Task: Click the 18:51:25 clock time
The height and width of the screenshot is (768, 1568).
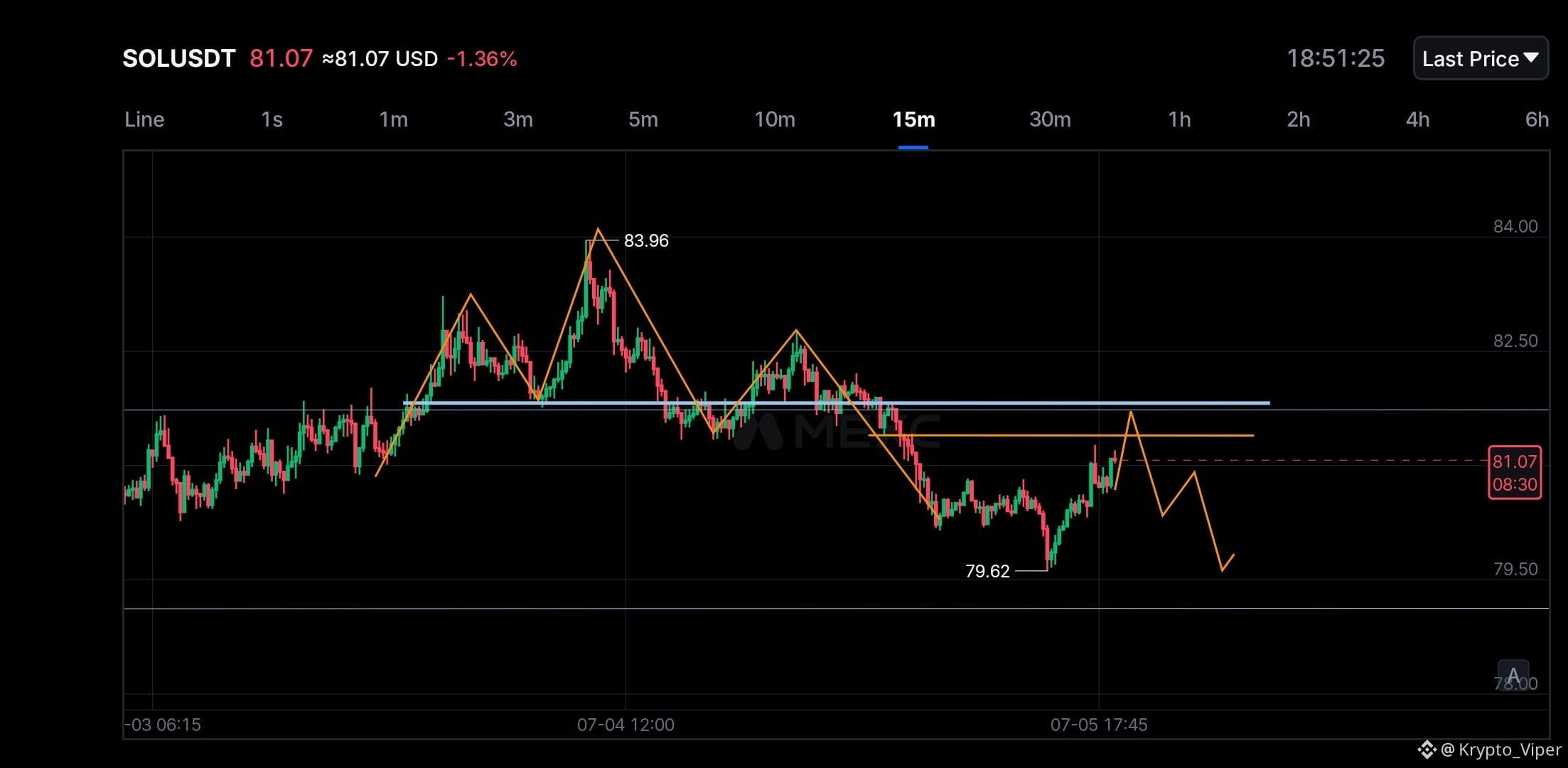Action: [1336, 58]
